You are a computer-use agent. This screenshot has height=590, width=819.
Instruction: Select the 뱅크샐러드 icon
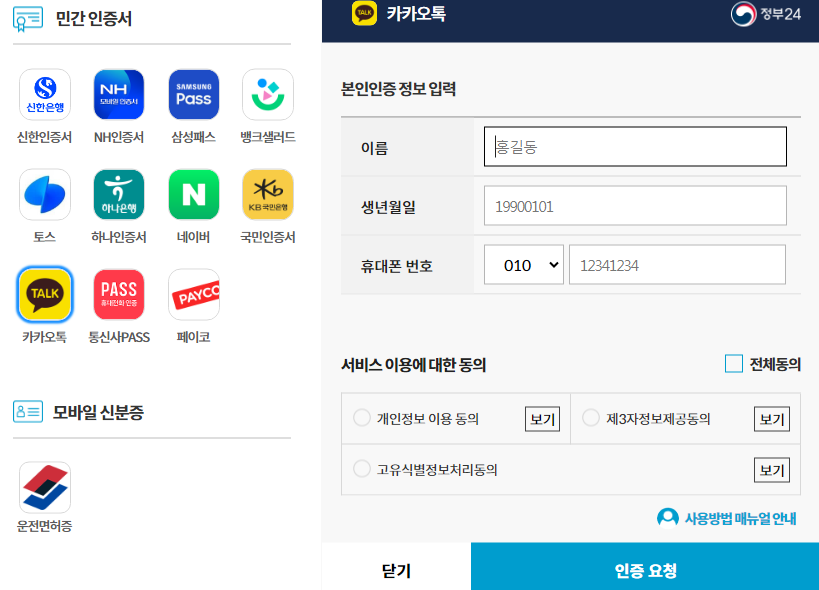266,94
